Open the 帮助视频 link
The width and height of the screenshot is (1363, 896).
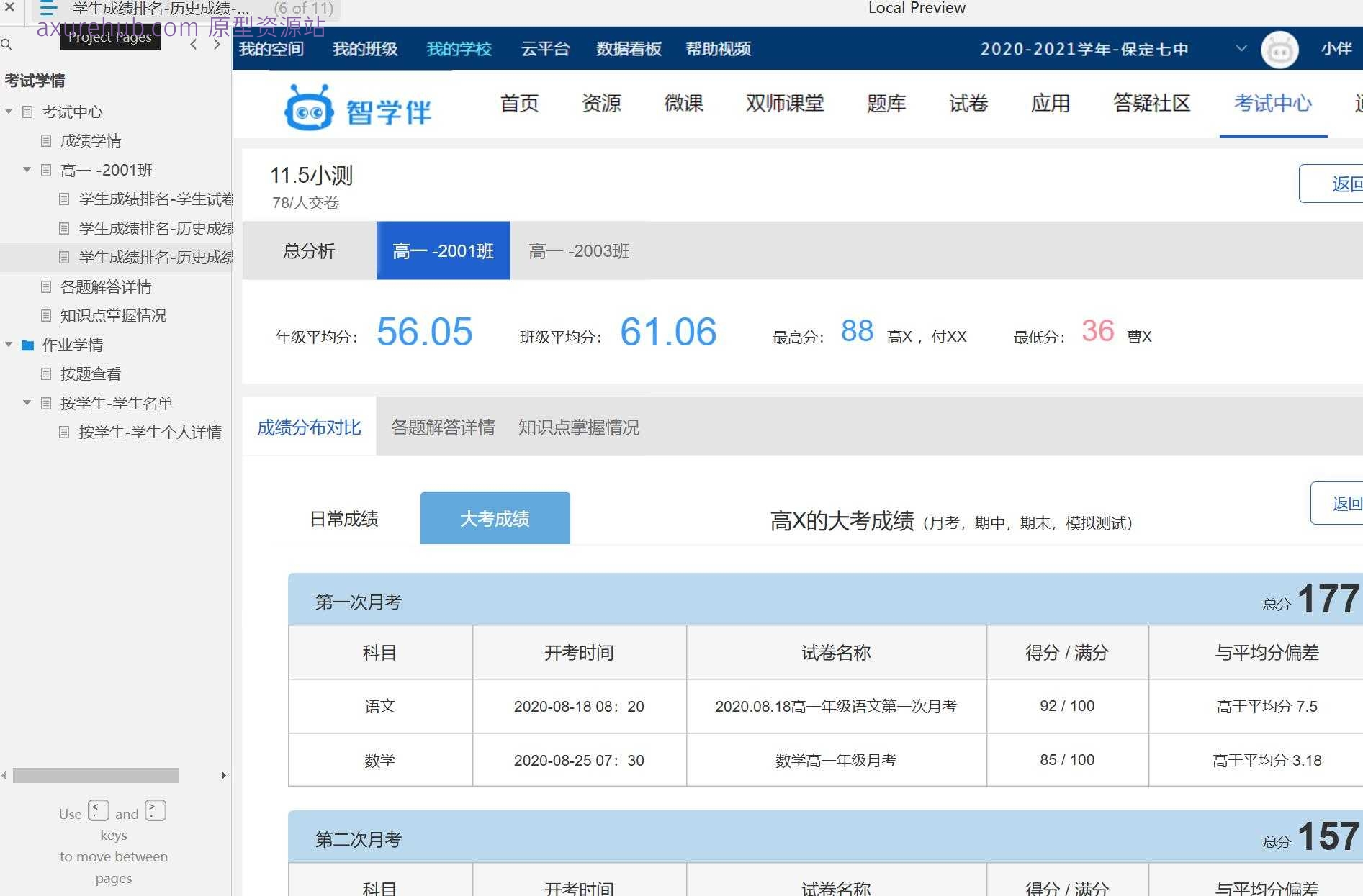point(718,49)
